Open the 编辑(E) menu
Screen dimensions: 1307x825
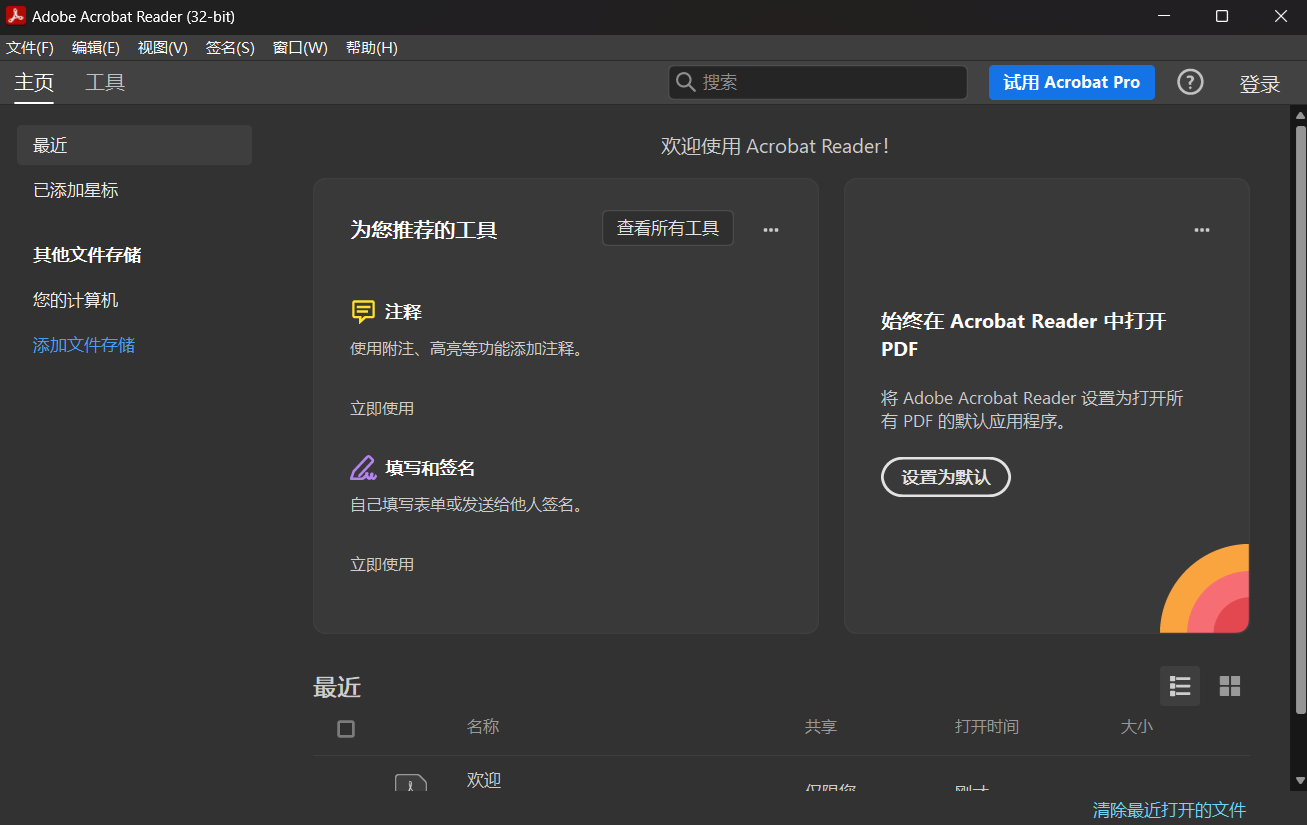click(96, 48)
